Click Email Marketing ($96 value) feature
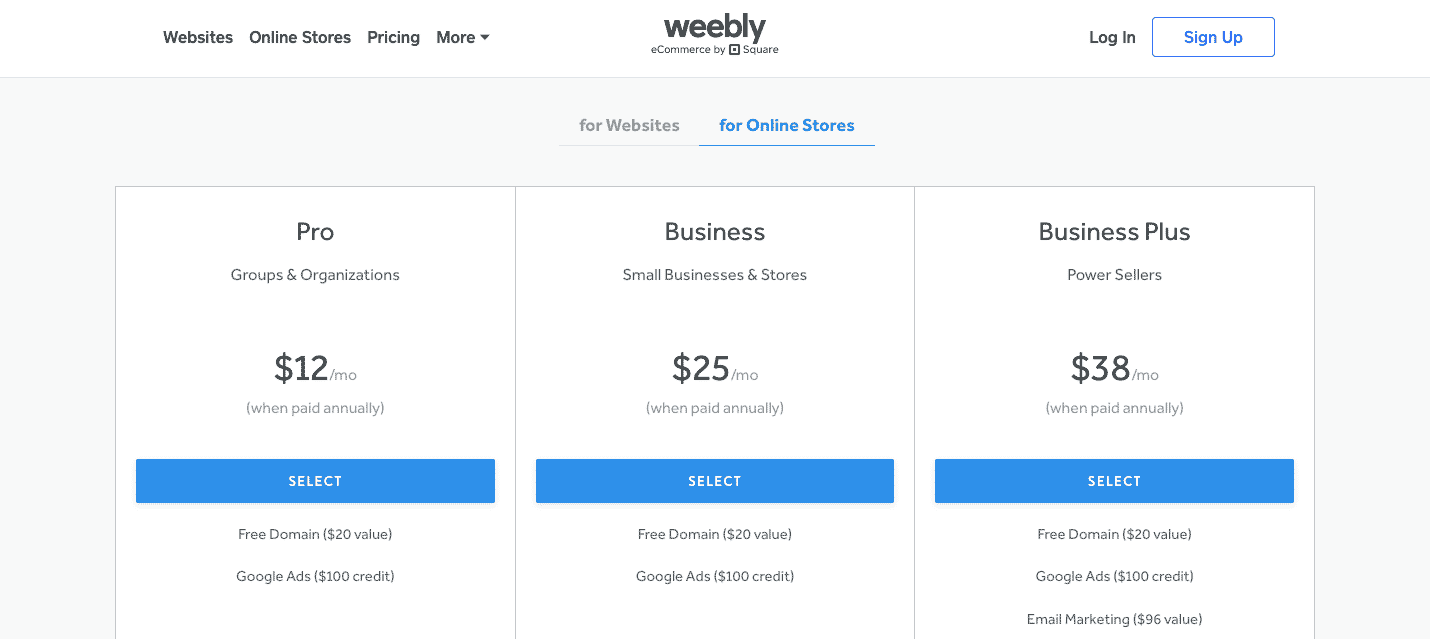This screenshot has height=639, width=1430. 1114,619
